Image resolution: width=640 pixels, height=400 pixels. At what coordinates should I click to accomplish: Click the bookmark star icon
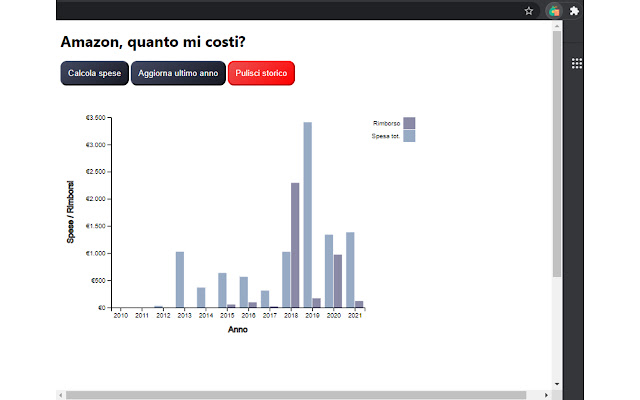pos(528,11)
